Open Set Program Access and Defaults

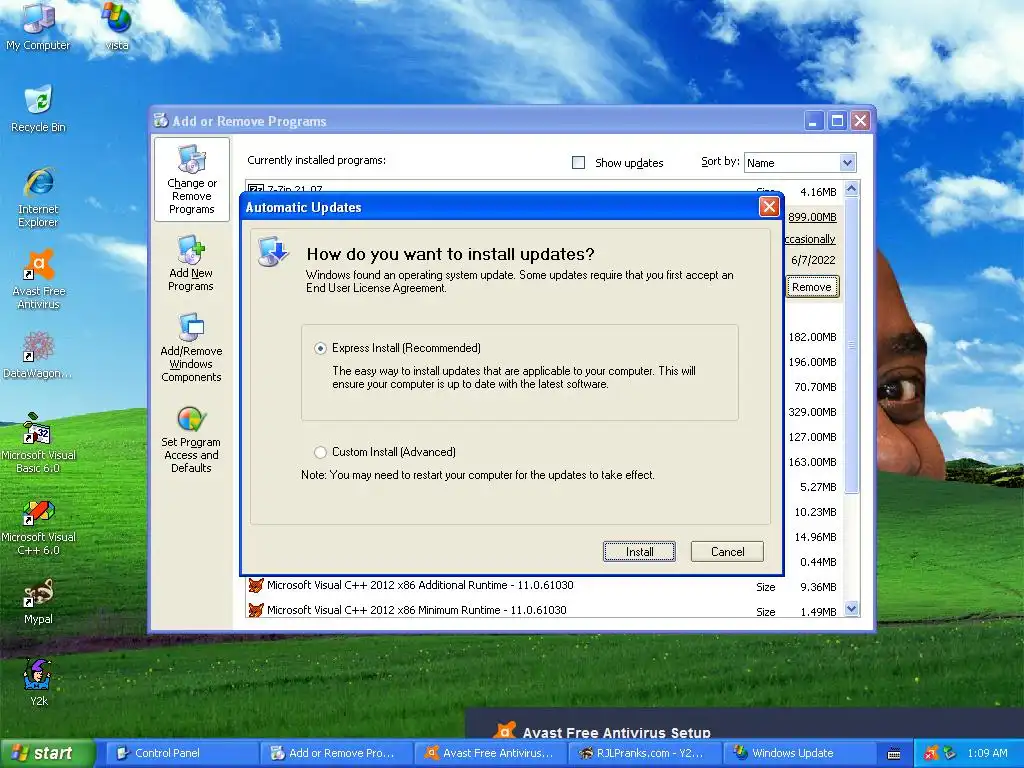pyautogui.click(x=191, y=439)
